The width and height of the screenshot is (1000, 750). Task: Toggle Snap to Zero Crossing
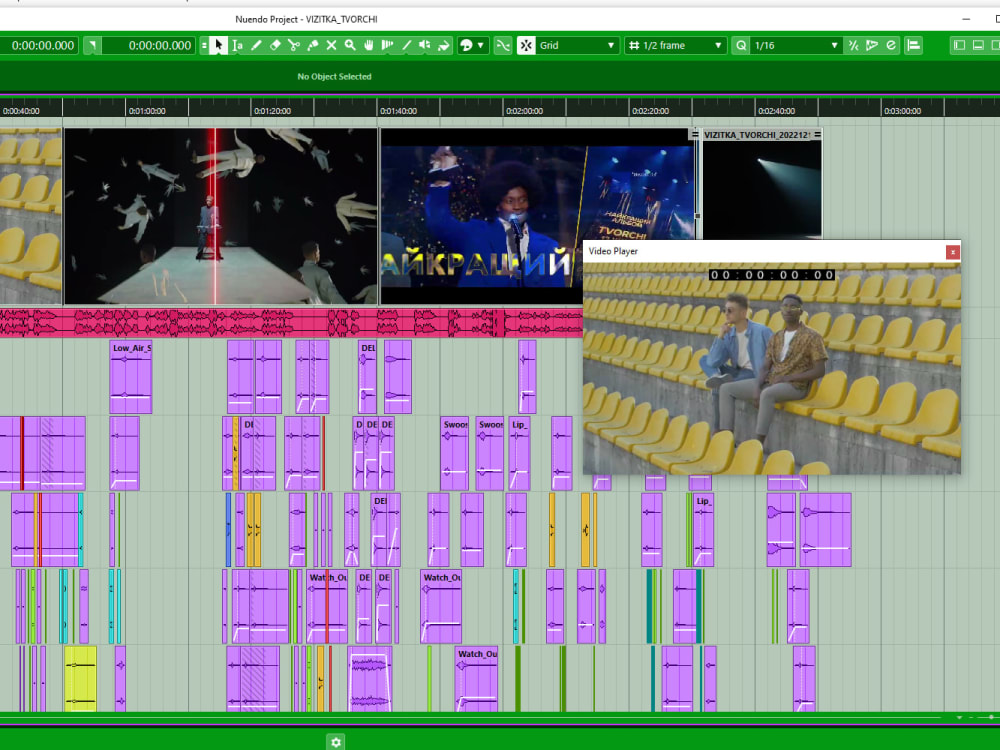[503, 45]
